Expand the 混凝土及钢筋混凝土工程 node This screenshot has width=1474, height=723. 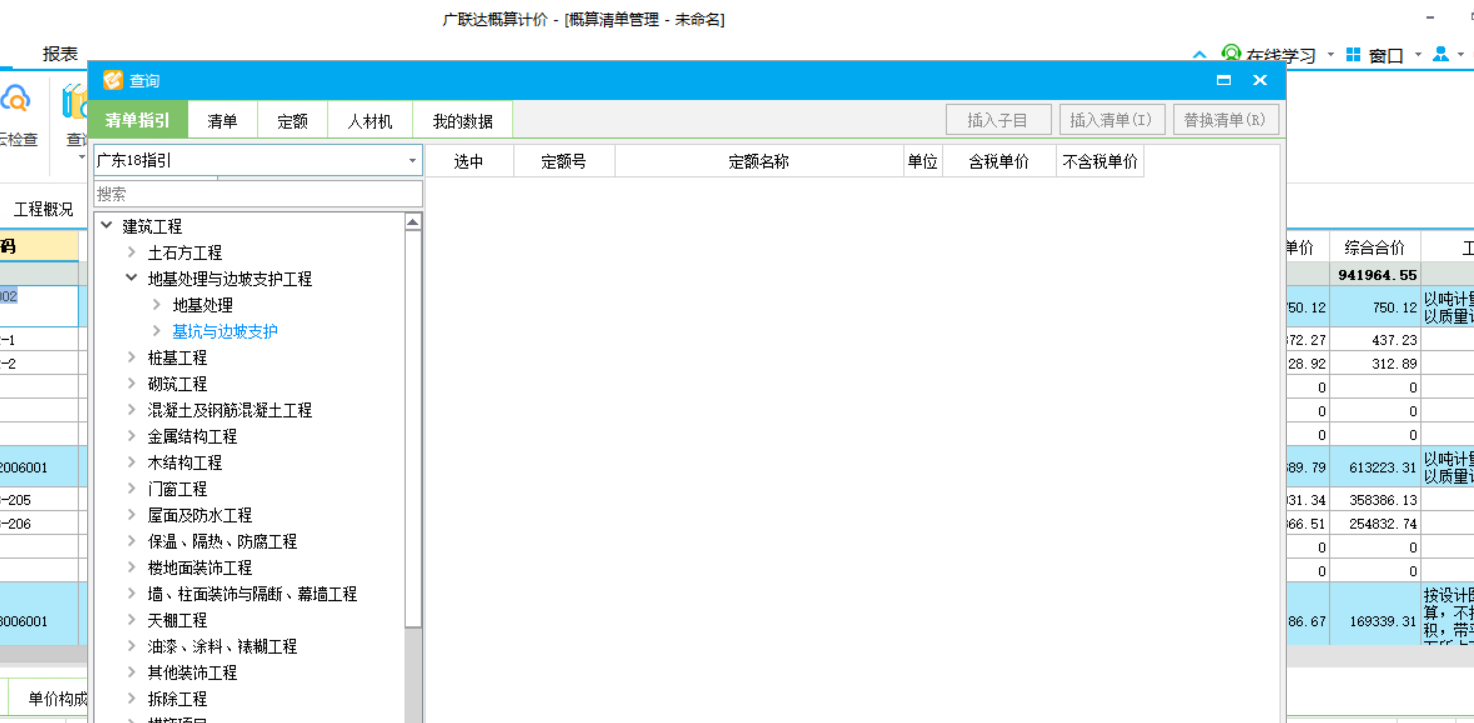pyautogui.click(x=131, y=409)
